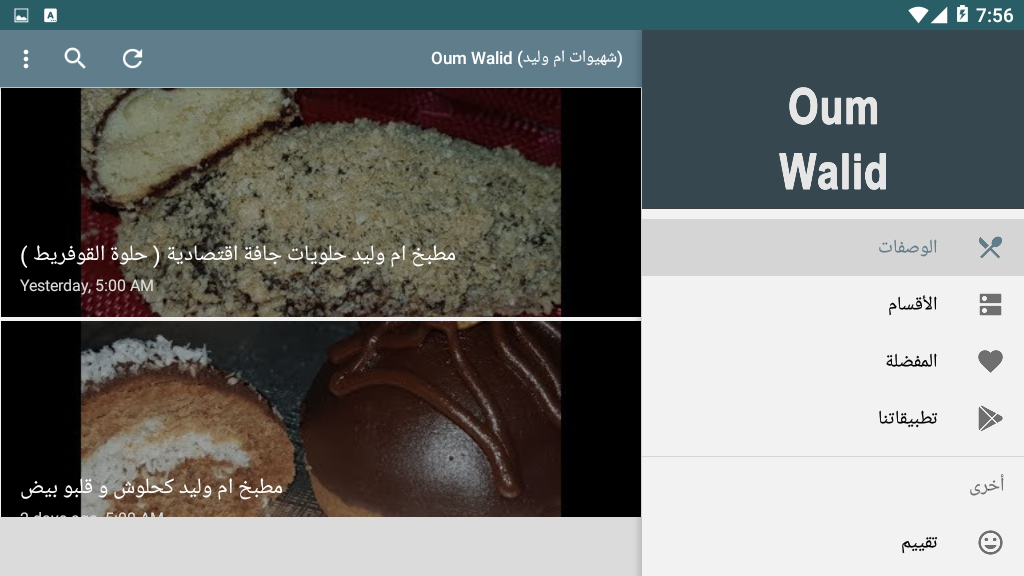Image resolution: width=1024 pixels, height=576 pixels.
Task: Click the Play Store apps icon
Action: tap(990, 418)
